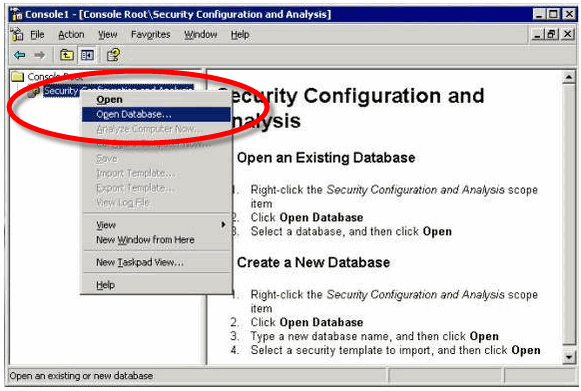Click greyed Analyze Computer Now... entry
The width and height of the screenshot is (581, 391).
tap(156, 129)
